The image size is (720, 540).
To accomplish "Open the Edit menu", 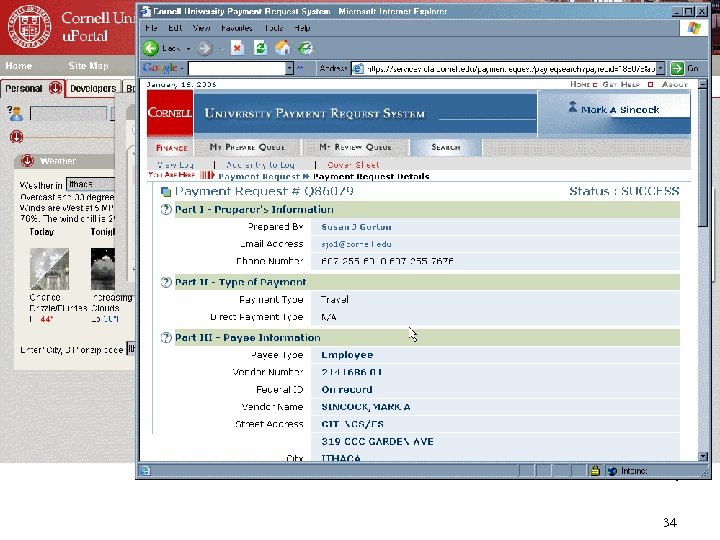I will (175, 28).
